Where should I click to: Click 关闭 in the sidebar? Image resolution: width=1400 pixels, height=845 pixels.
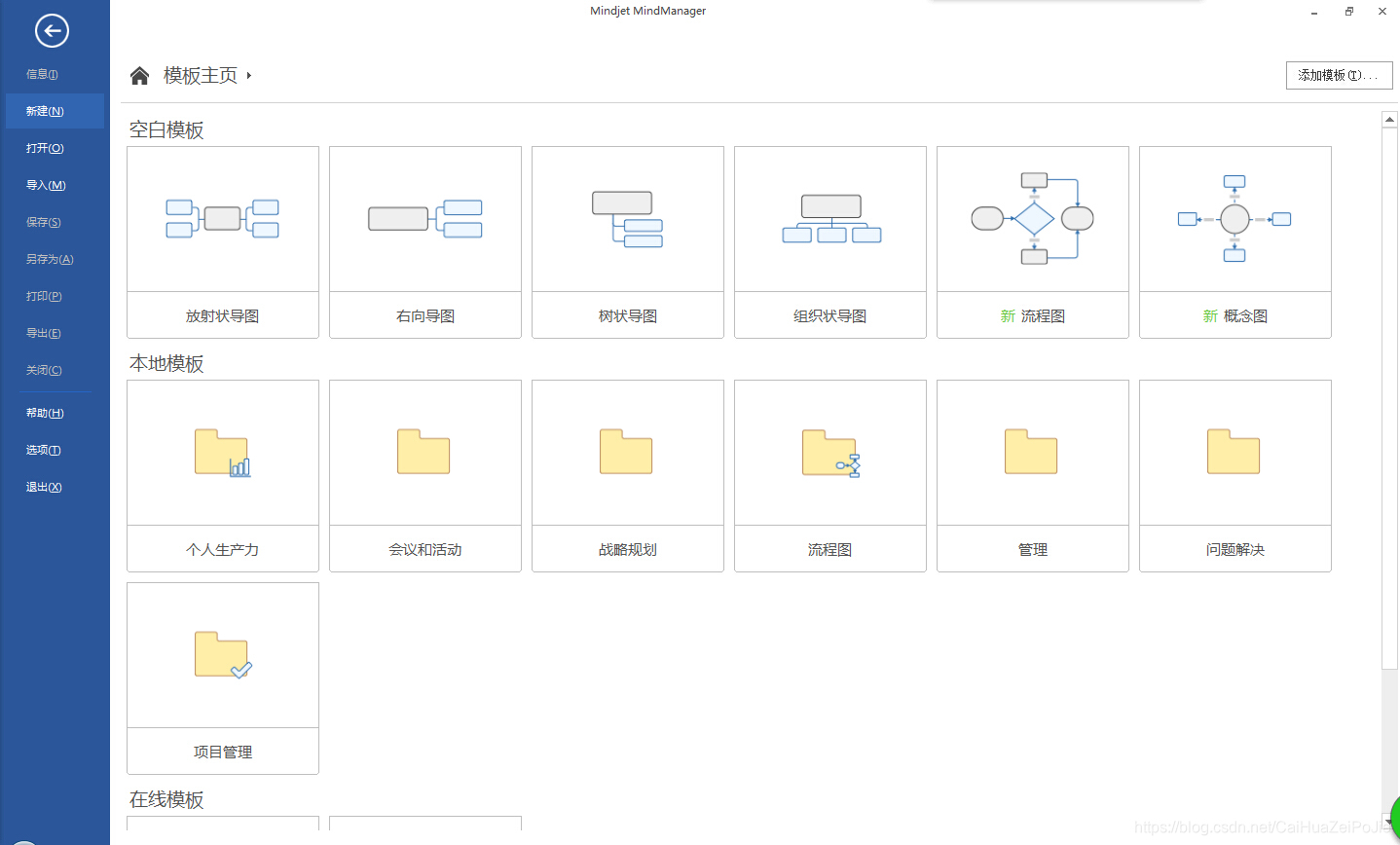[44, 370]
